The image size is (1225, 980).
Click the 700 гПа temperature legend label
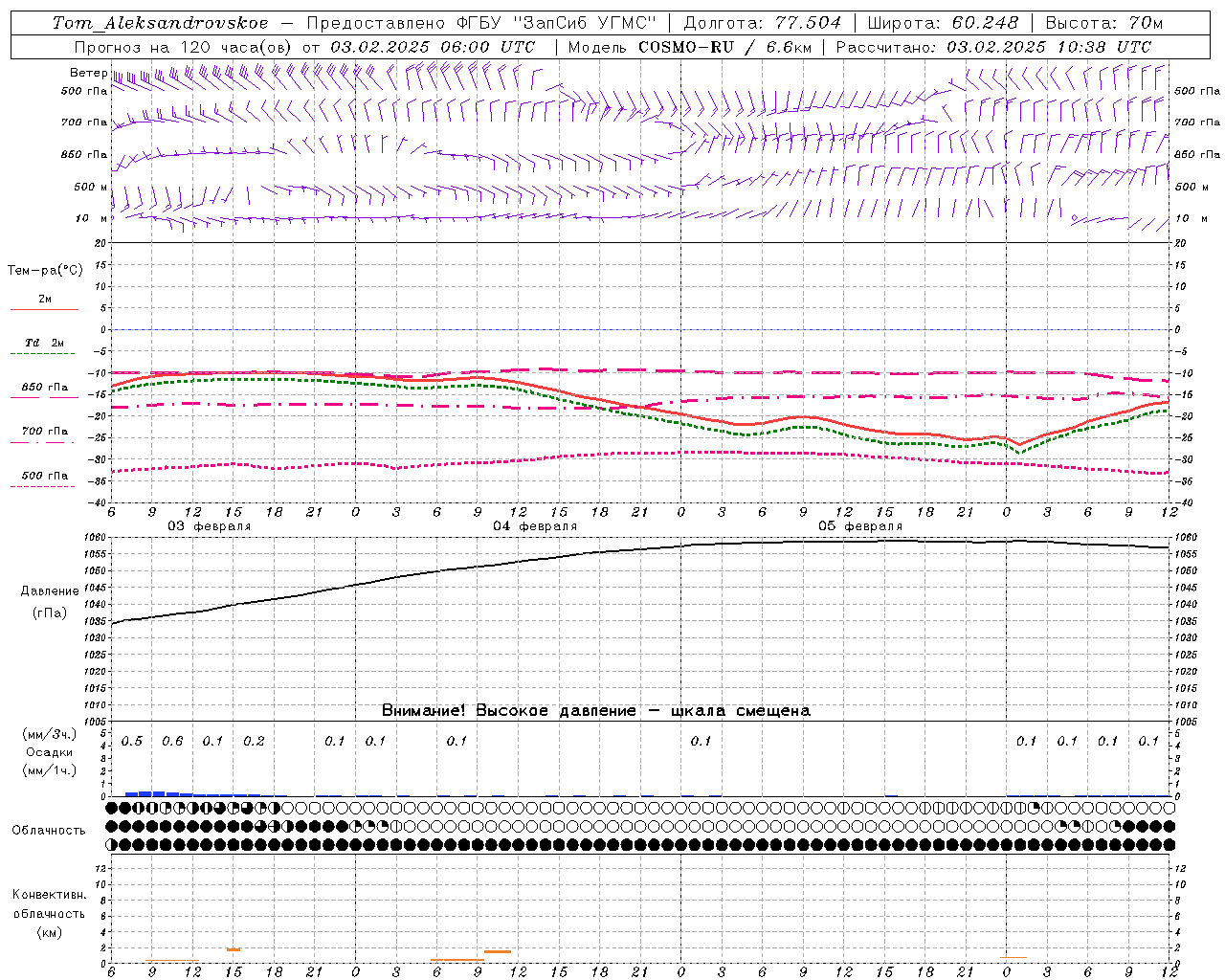(45, 432)
